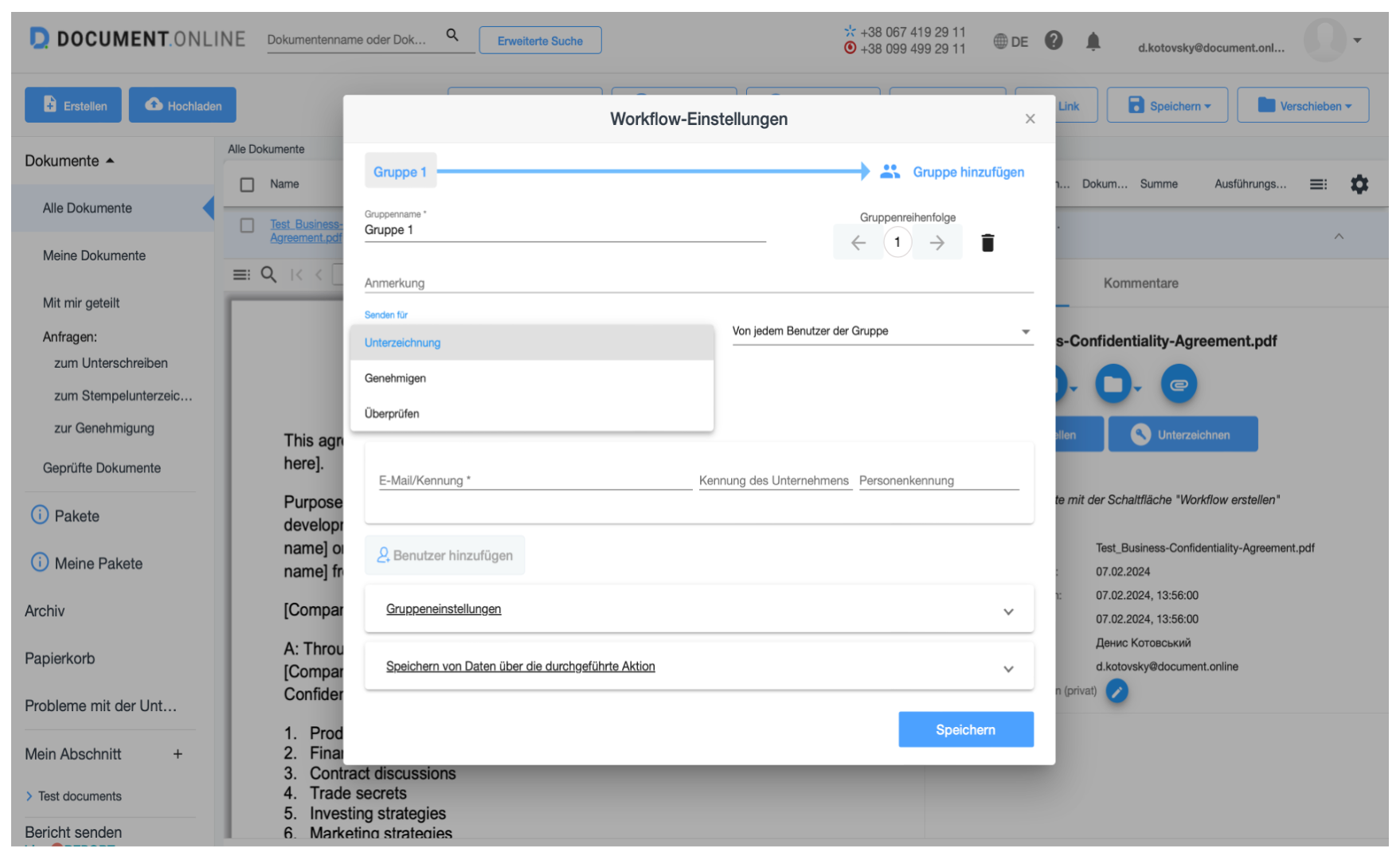Close the Workflow-Einstellungen dialog
The height and width of the screenshot is (860, 1400).
click(1030, 119)
